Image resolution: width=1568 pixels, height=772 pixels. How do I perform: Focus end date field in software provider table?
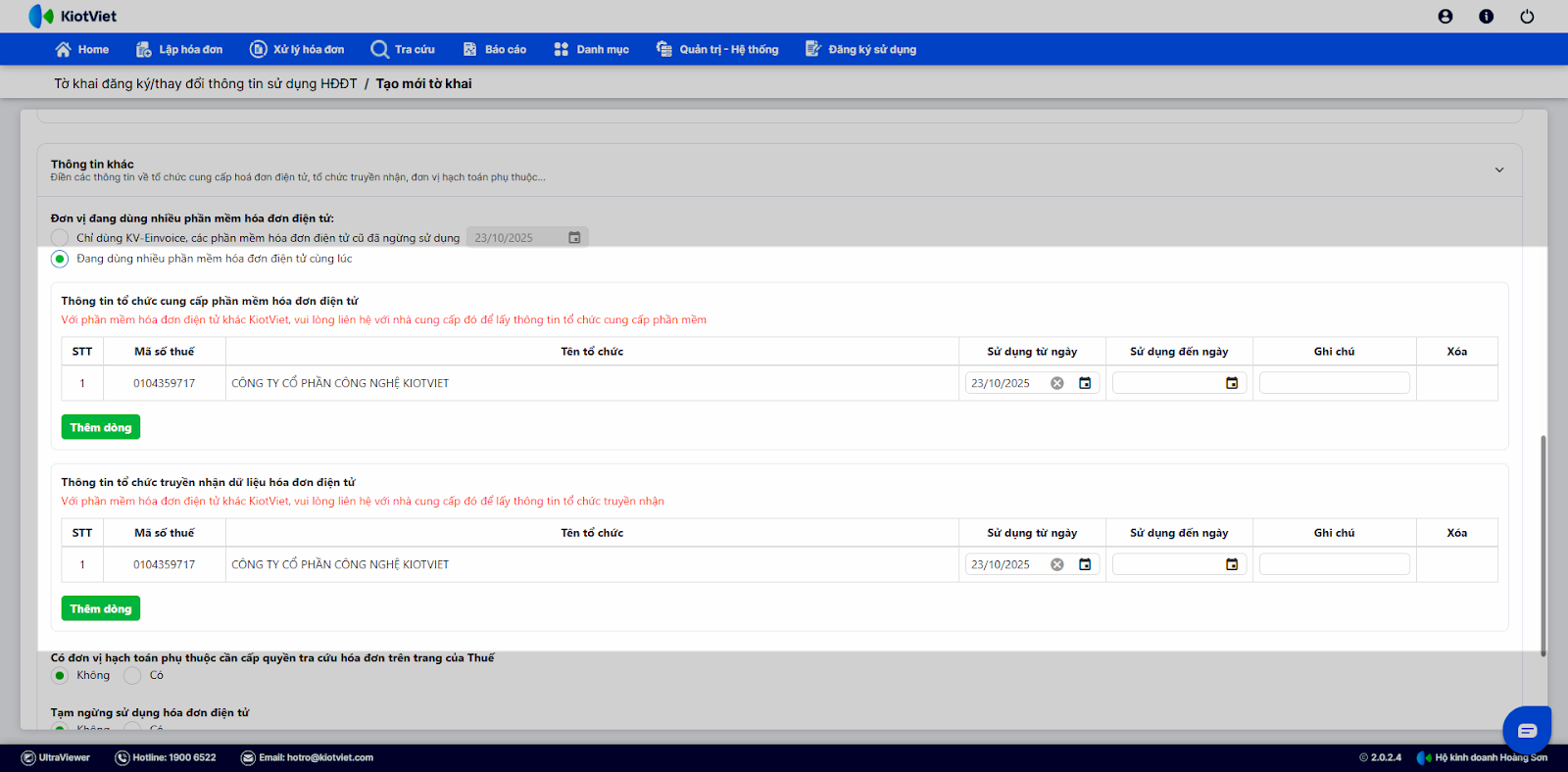pyautogui.click(x=1179, y=383)
